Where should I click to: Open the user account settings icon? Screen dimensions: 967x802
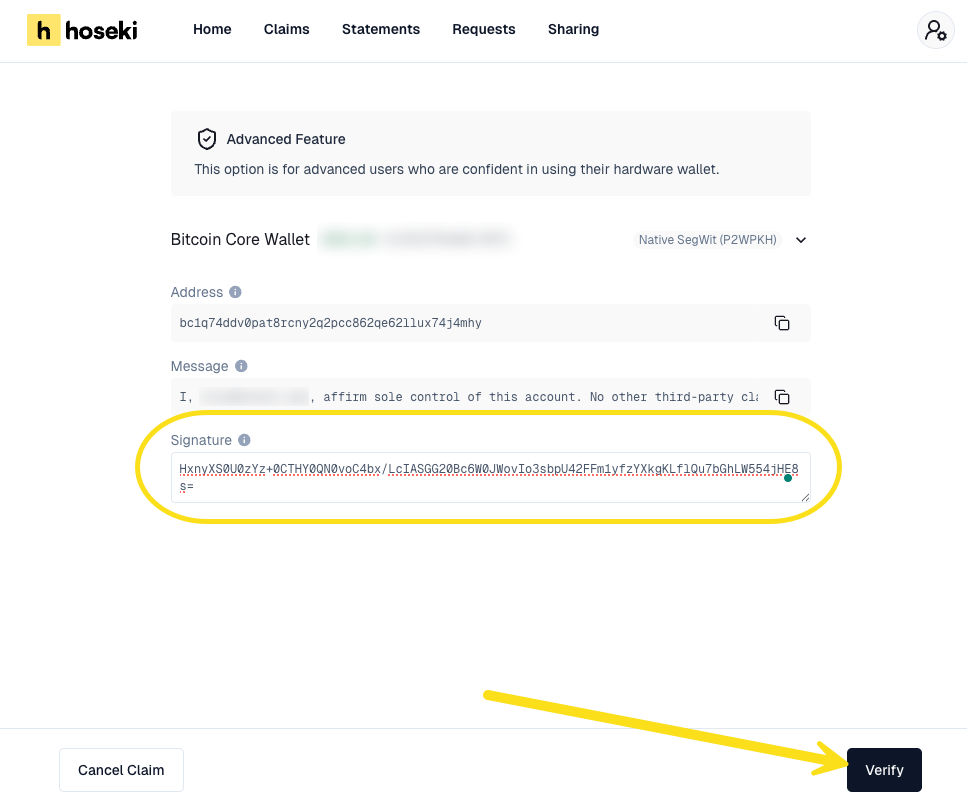(x=935, y=30)
